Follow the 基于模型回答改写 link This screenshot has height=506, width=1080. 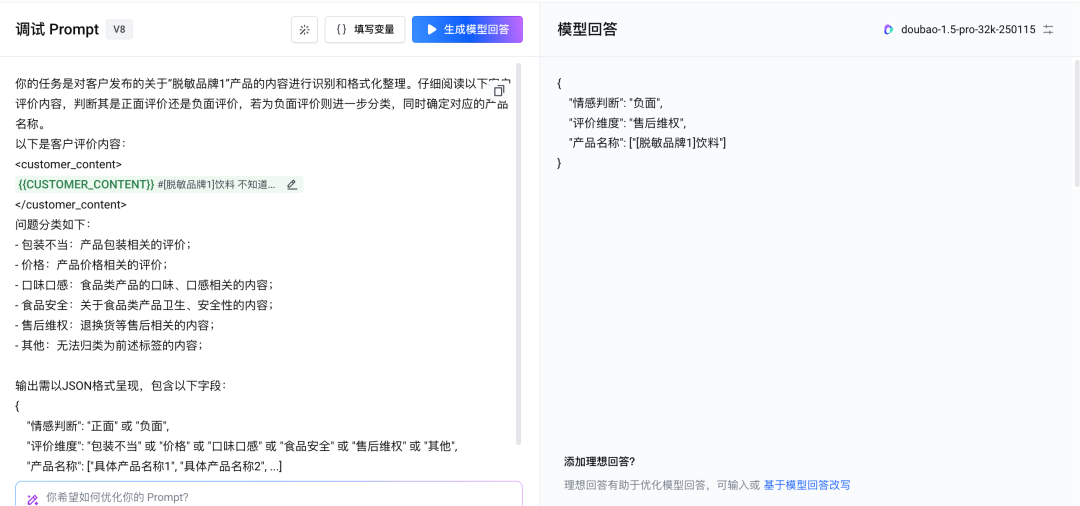[x=807, y=485]
